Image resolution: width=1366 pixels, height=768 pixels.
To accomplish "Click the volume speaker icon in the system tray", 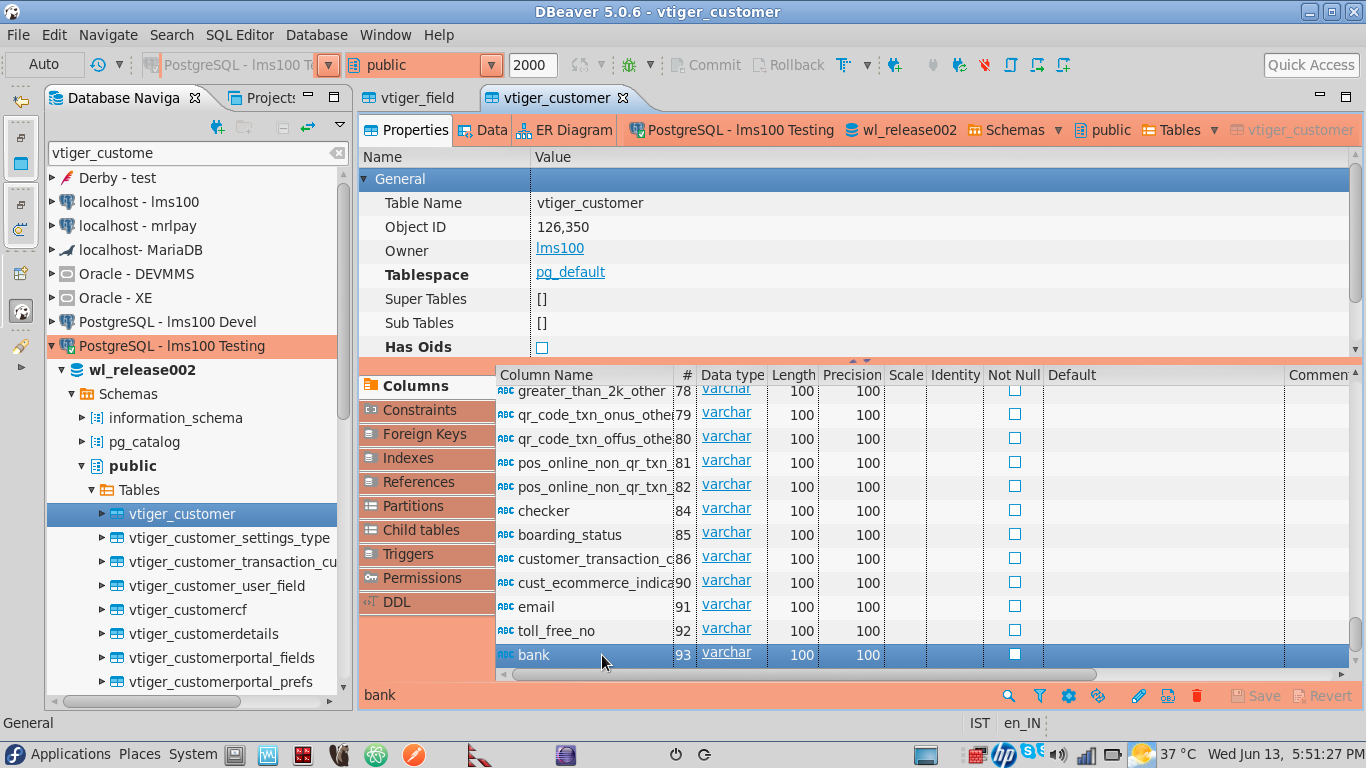I will tap(1060, 755).
